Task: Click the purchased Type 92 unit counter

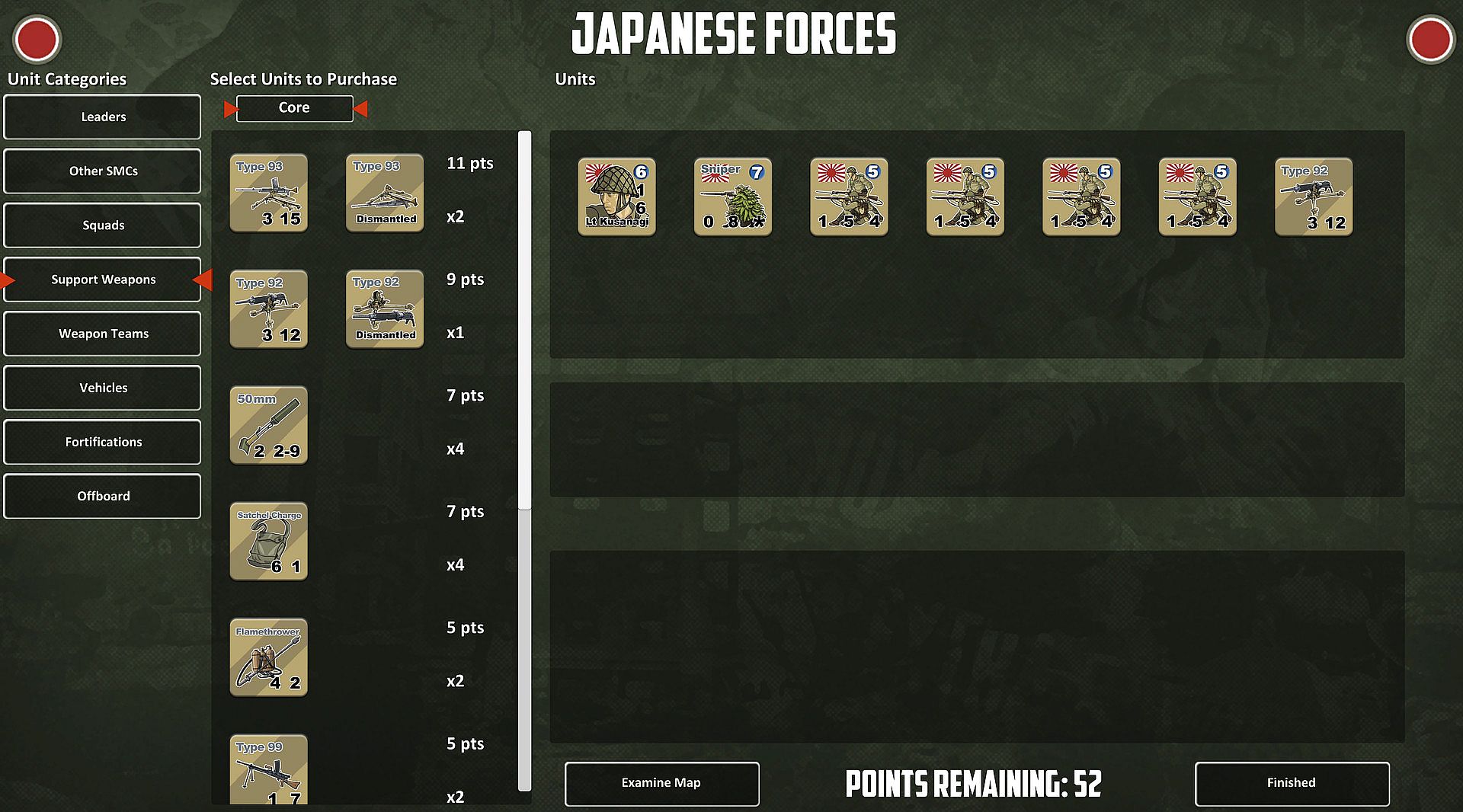Action: (x=1314, y=197)
